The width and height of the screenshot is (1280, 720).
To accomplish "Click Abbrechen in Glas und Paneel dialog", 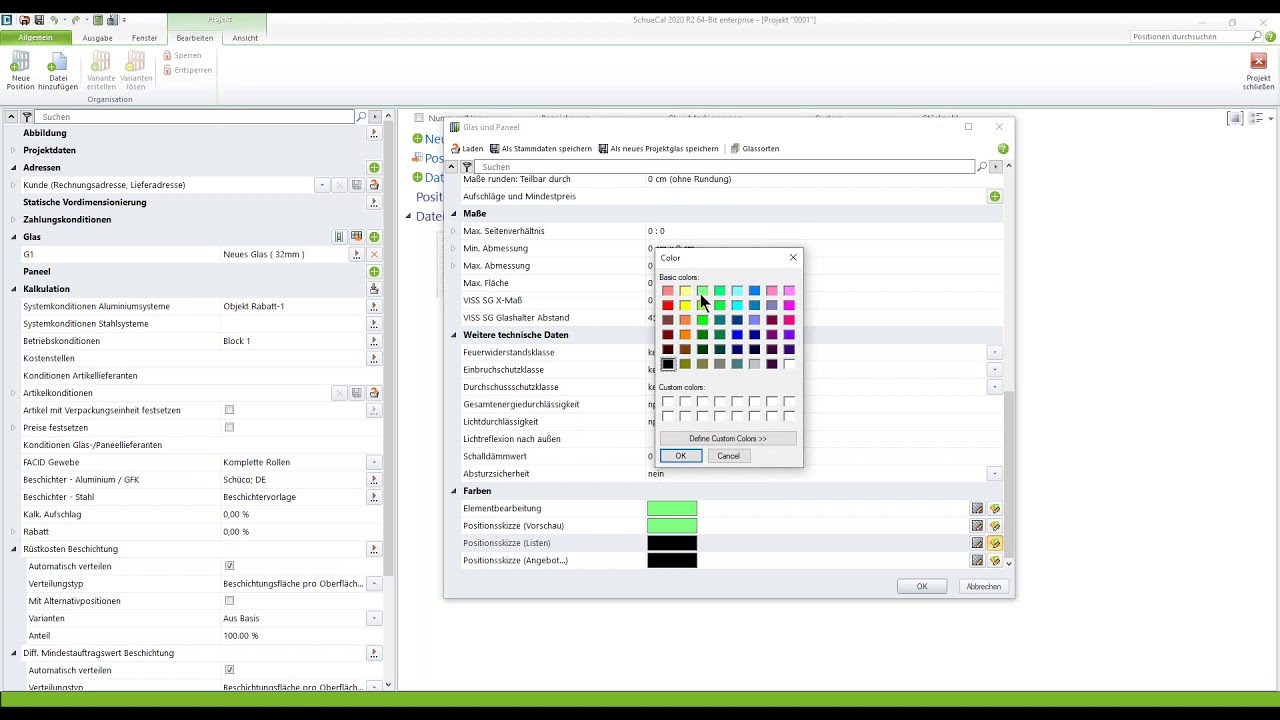I will point(983,587).
